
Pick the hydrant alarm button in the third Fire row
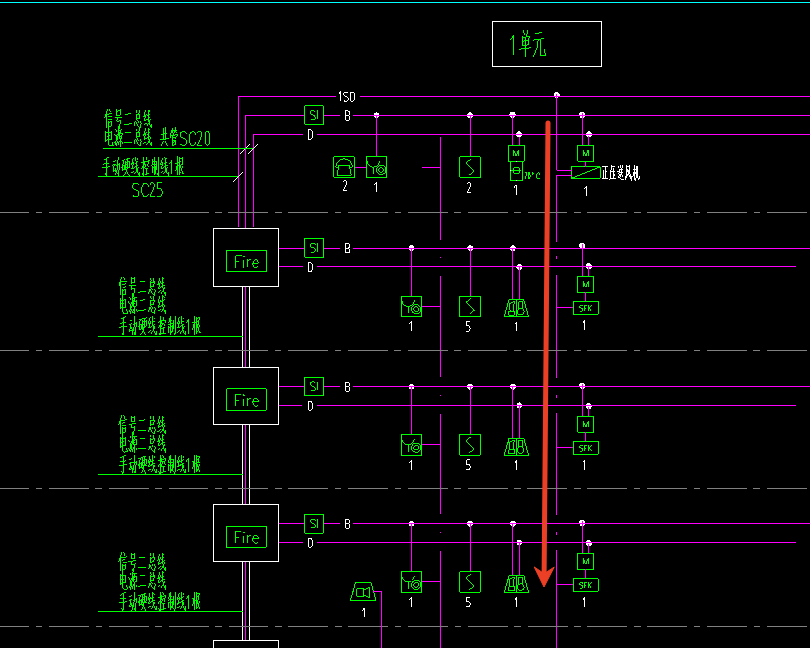point(412,582)
